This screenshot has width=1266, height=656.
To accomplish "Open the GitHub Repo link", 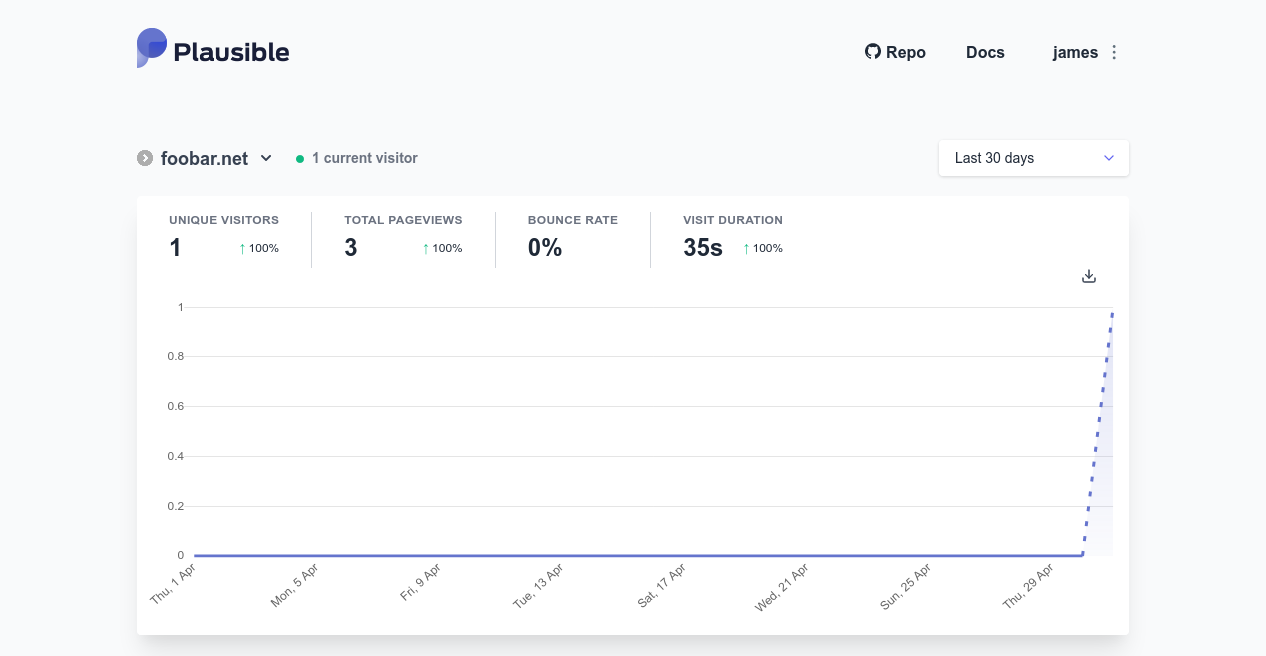I will coord(895,52).
